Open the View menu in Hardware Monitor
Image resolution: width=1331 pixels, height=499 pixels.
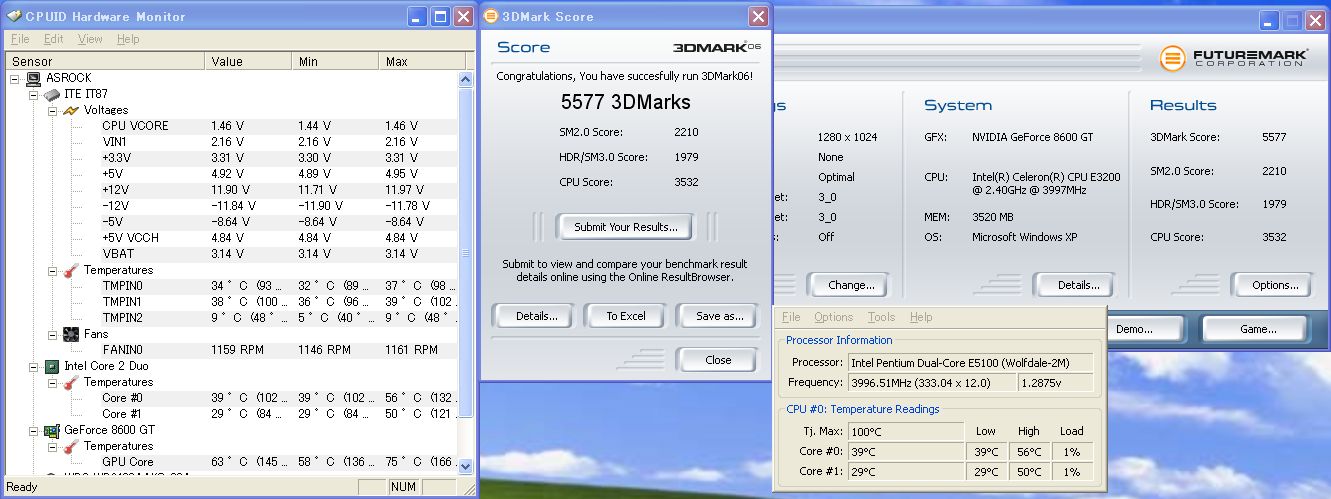pos(90,39)
